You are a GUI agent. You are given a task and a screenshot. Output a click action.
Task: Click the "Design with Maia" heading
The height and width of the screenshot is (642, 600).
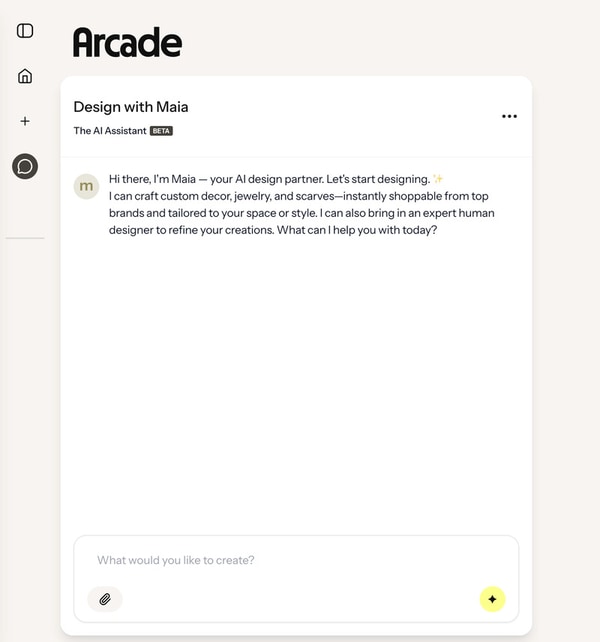[131, 107]
